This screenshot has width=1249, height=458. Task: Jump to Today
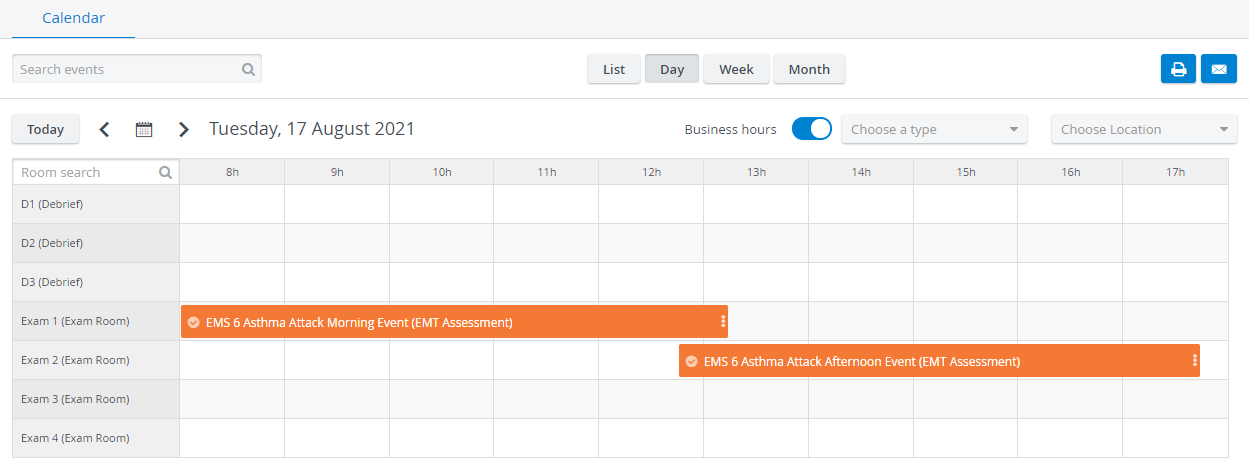(45, 129)
